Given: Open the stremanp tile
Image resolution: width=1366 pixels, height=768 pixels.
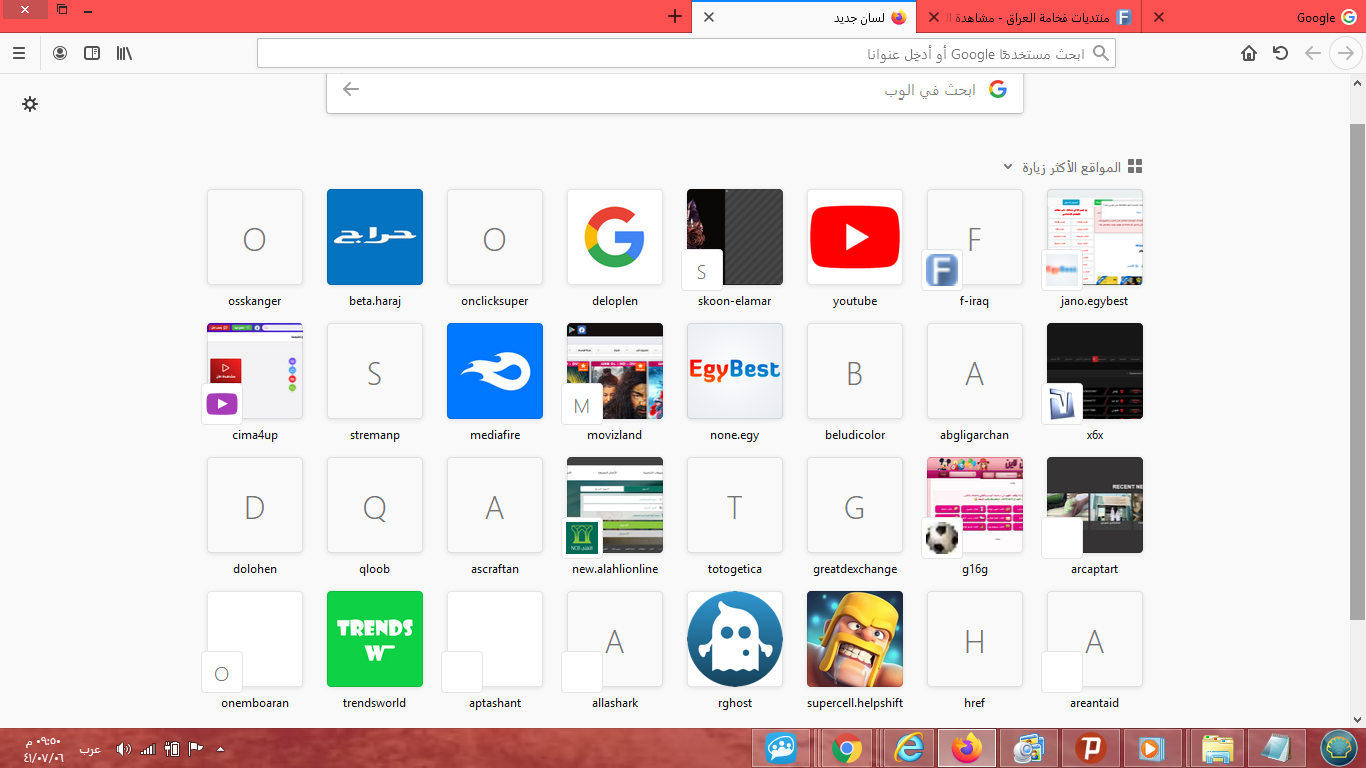Looking at the screenshot, I should (375, 371).
